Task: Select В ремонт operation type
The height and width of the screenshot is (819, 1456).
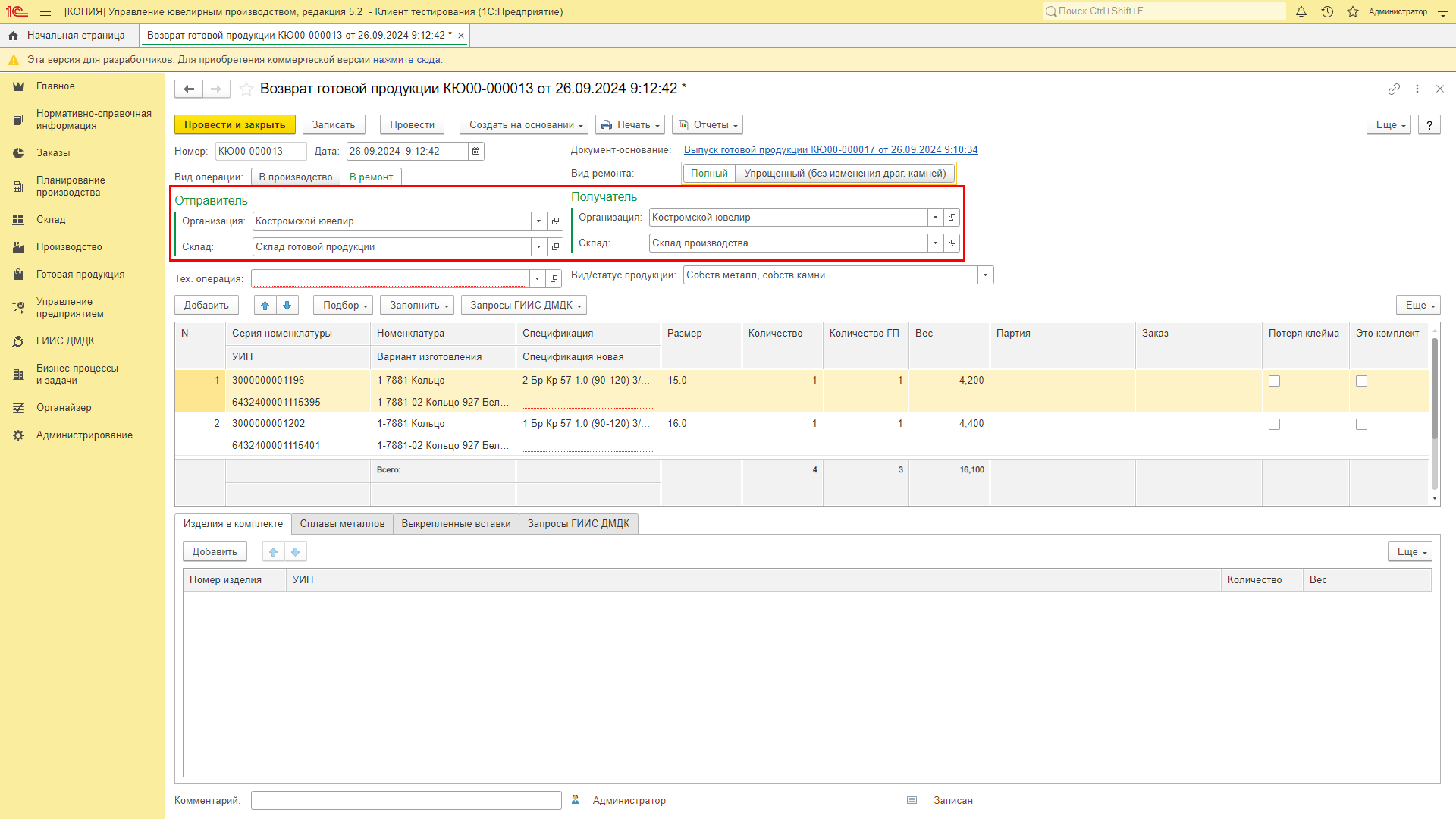Action: tap(371, 177)
